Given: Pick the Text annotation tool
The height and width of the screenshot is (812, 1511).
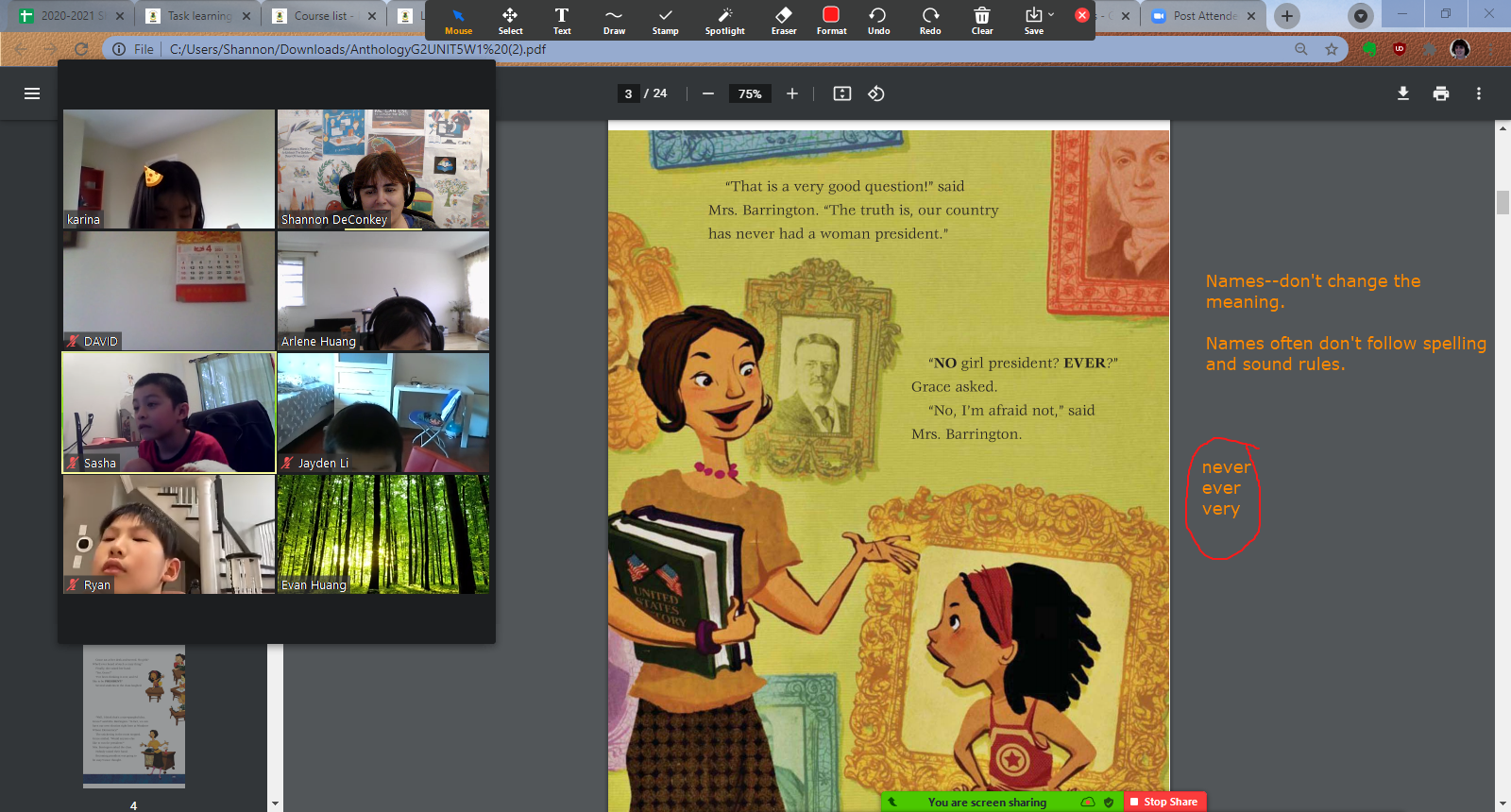Looking at the screenshot, I should [562, 20].
